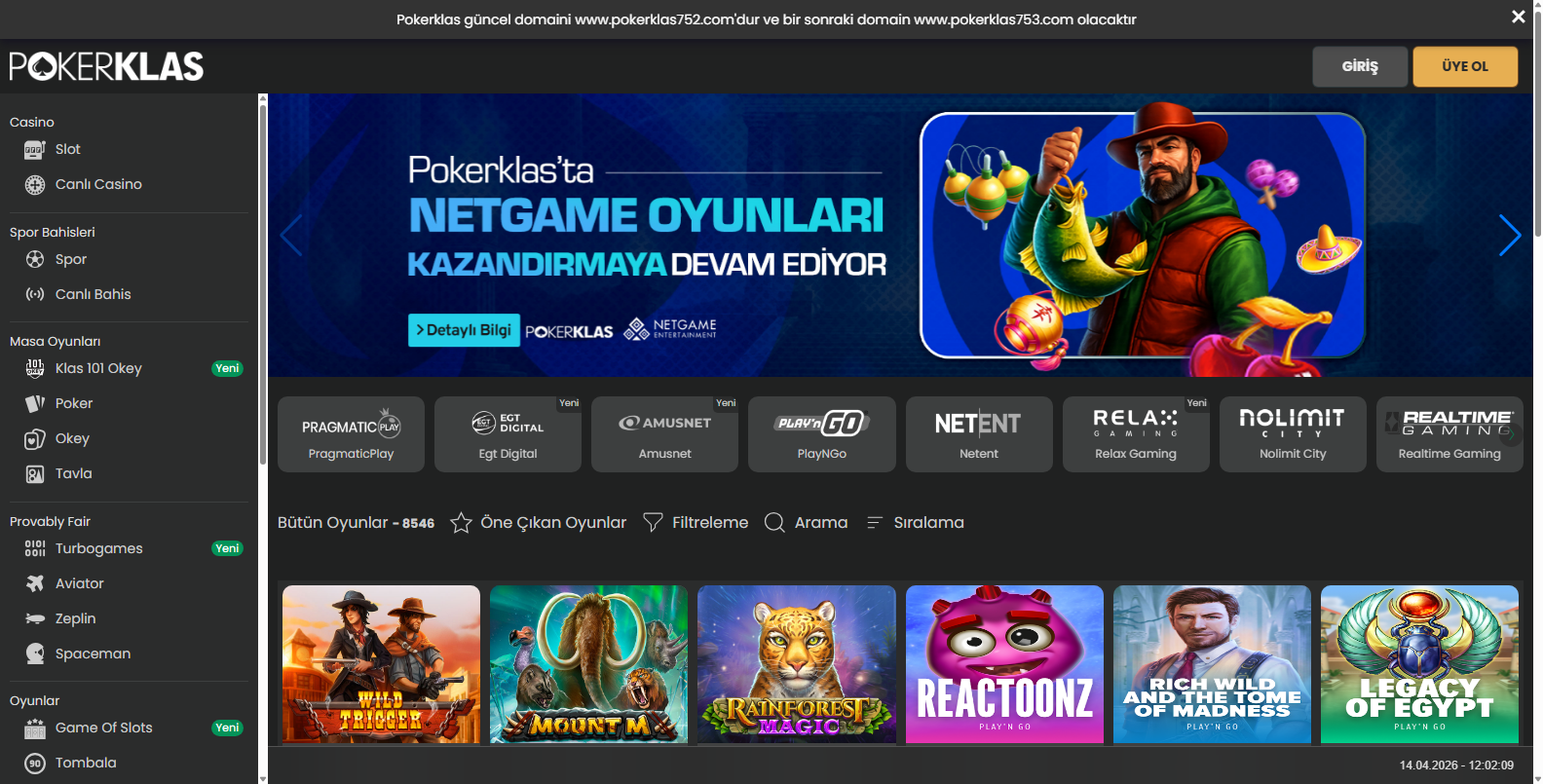Open Wild Trigger game thumbnail
This screenshot has height=784, width=1543.
pos(381,664)
